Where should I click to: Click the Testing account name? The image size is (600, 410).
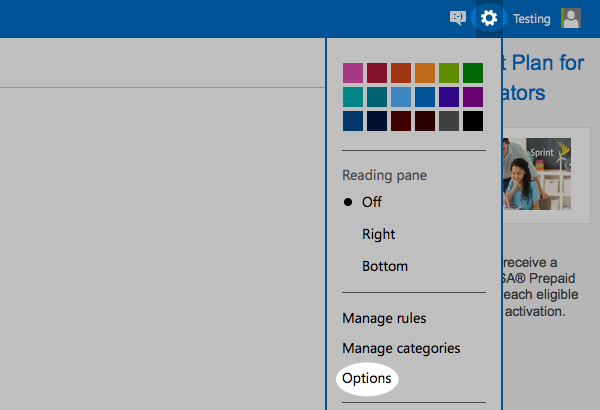click(x=531, y=19)
